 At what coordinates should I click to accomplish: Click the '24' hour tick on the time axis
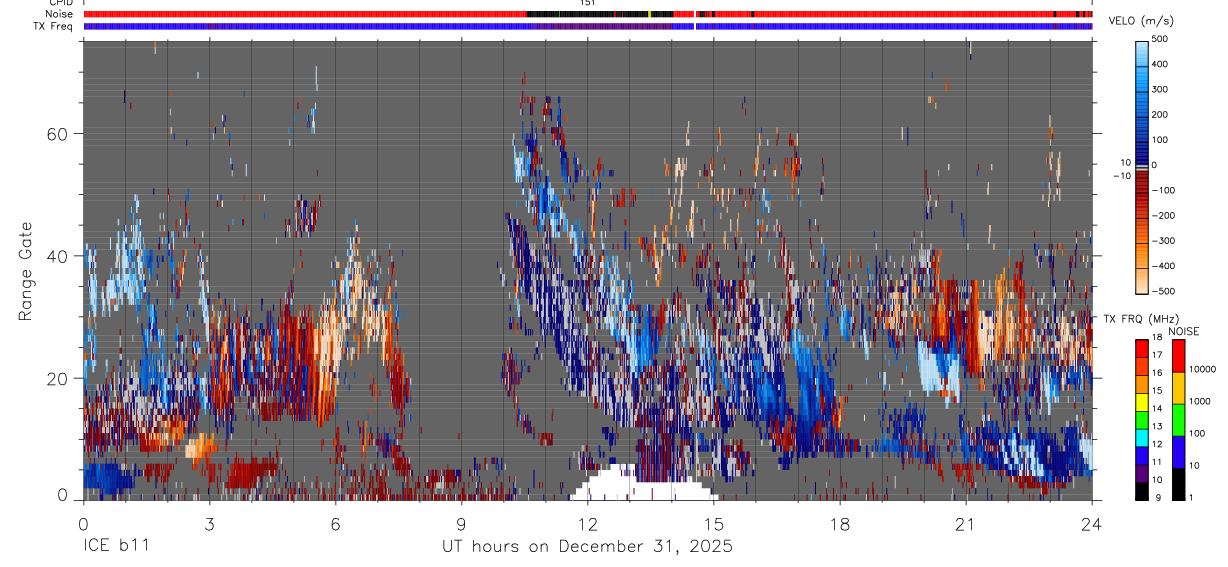pyautogui.click(x=1091, y=524)
